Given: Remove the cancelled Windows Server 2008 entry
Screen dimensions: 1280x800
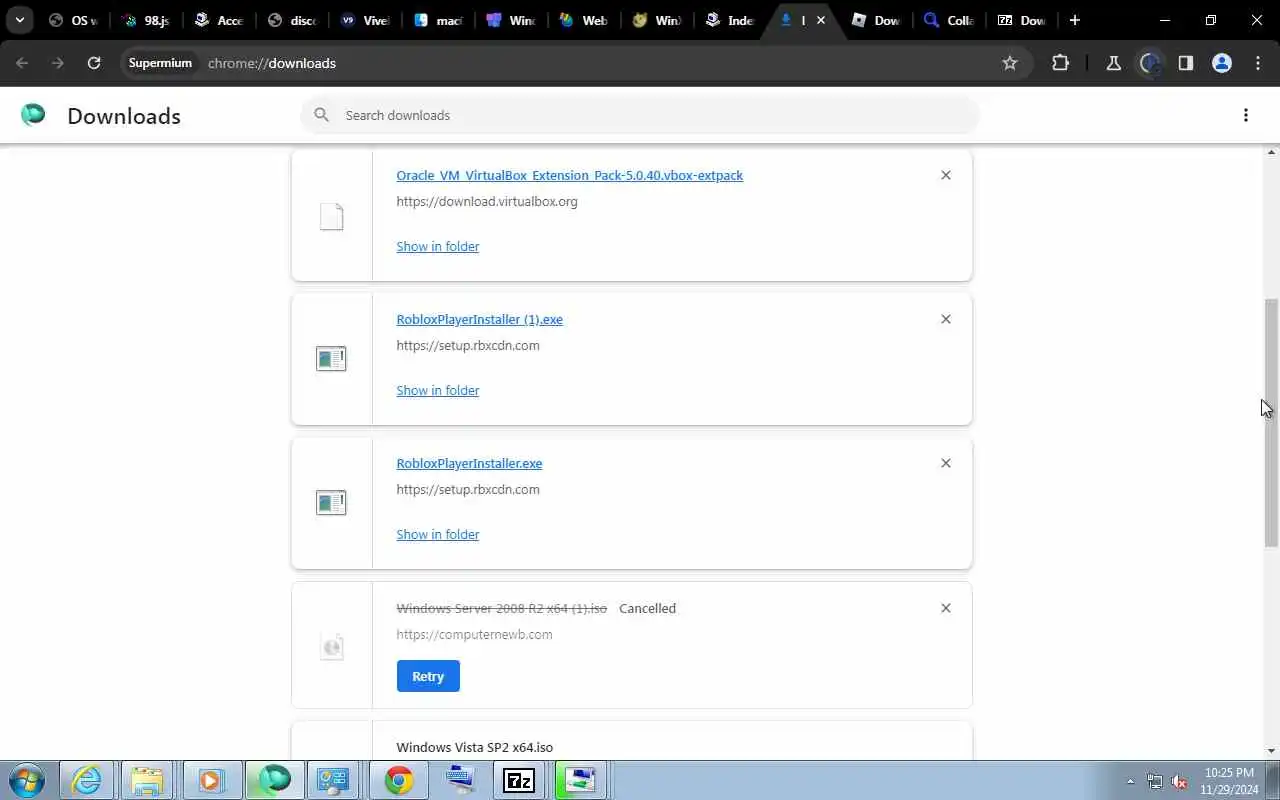Looking at the screenshot, I should (945, 608).
